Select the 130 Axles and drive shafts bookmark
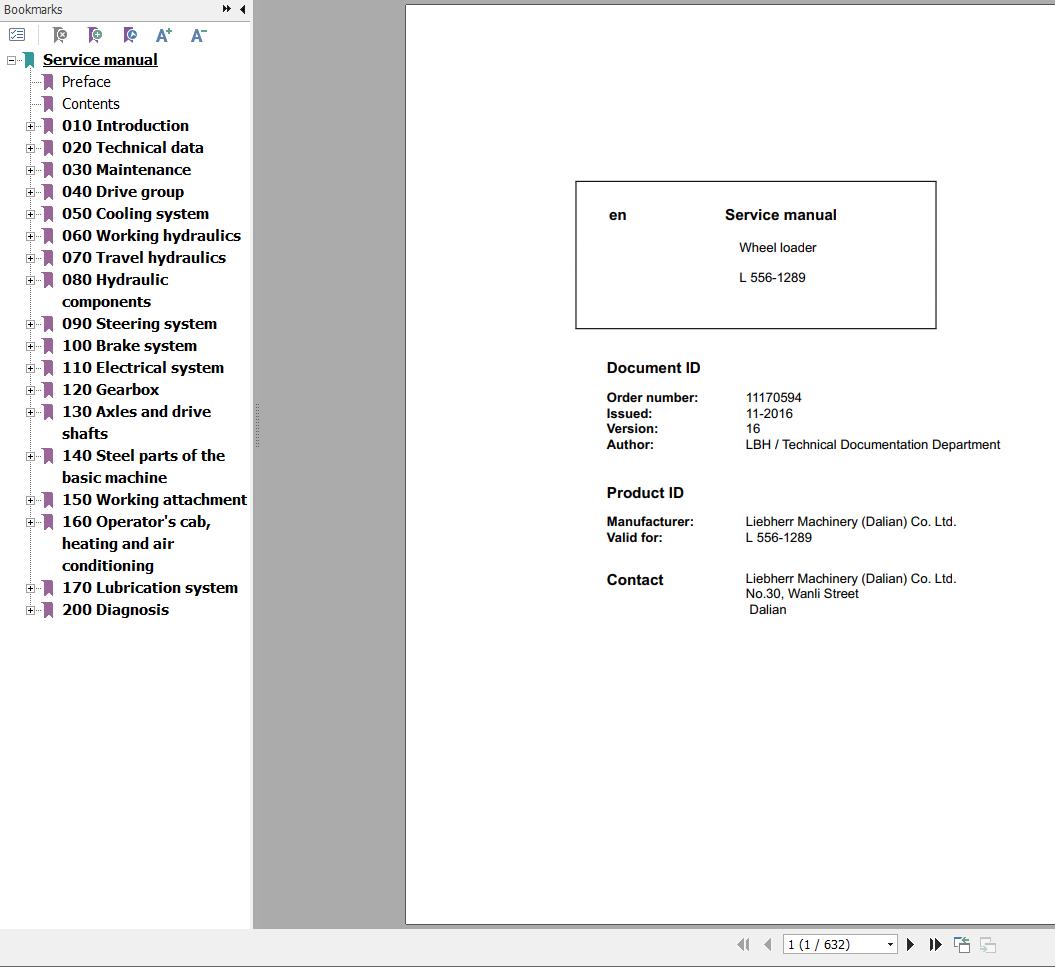The width and height of the screenshot is (1055, 967). pyautogui.click(x=137, y=423)
